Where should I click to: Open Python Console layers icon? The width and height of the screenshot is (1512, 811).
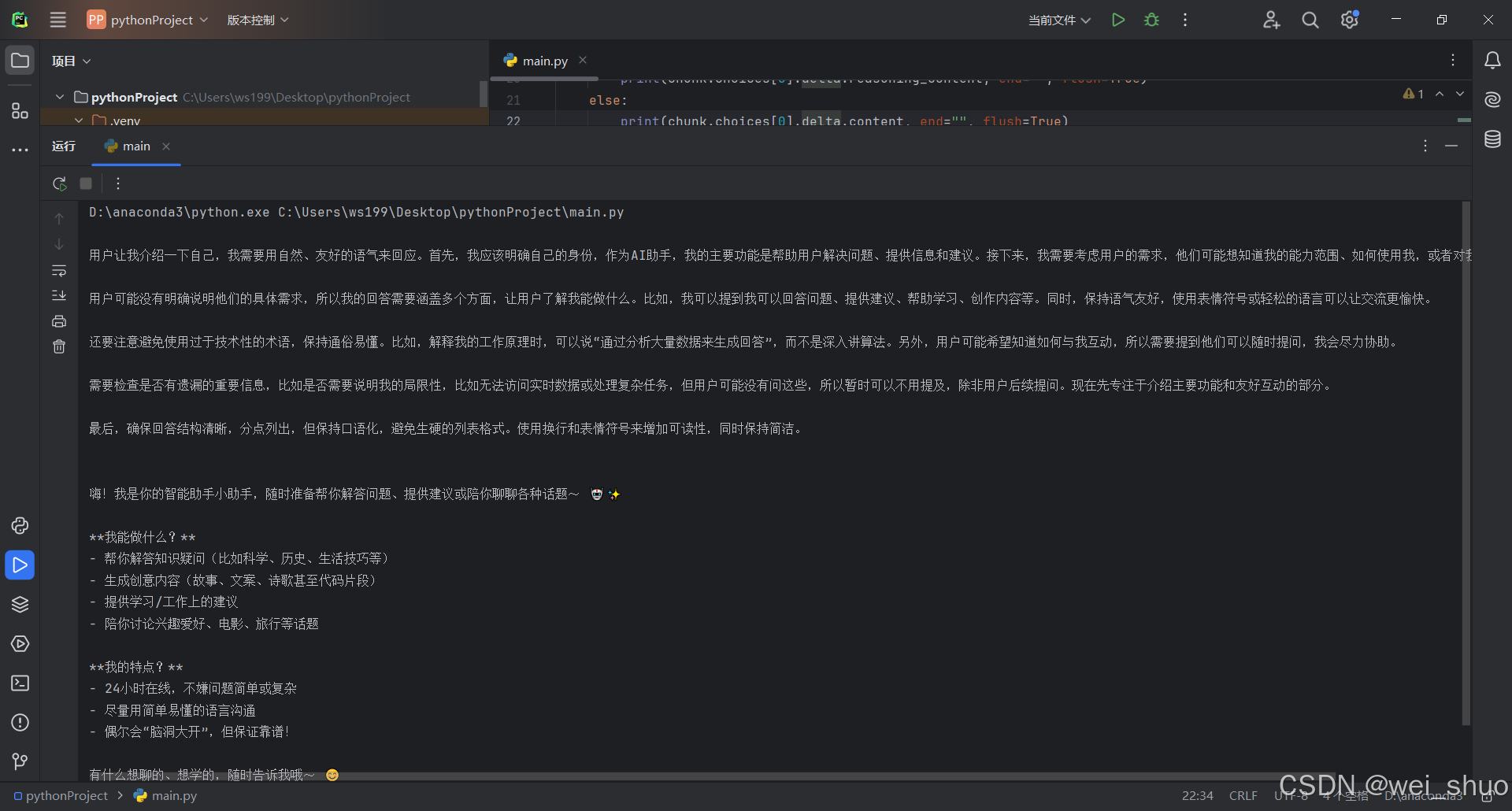click(x=20, y=605)
